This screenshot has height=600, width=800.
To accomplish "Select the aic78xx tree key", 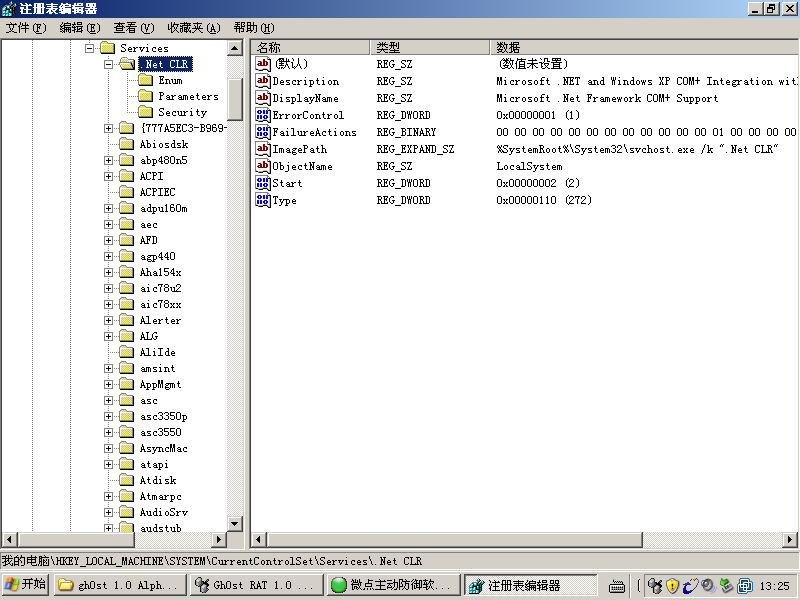I will [161, 304].
